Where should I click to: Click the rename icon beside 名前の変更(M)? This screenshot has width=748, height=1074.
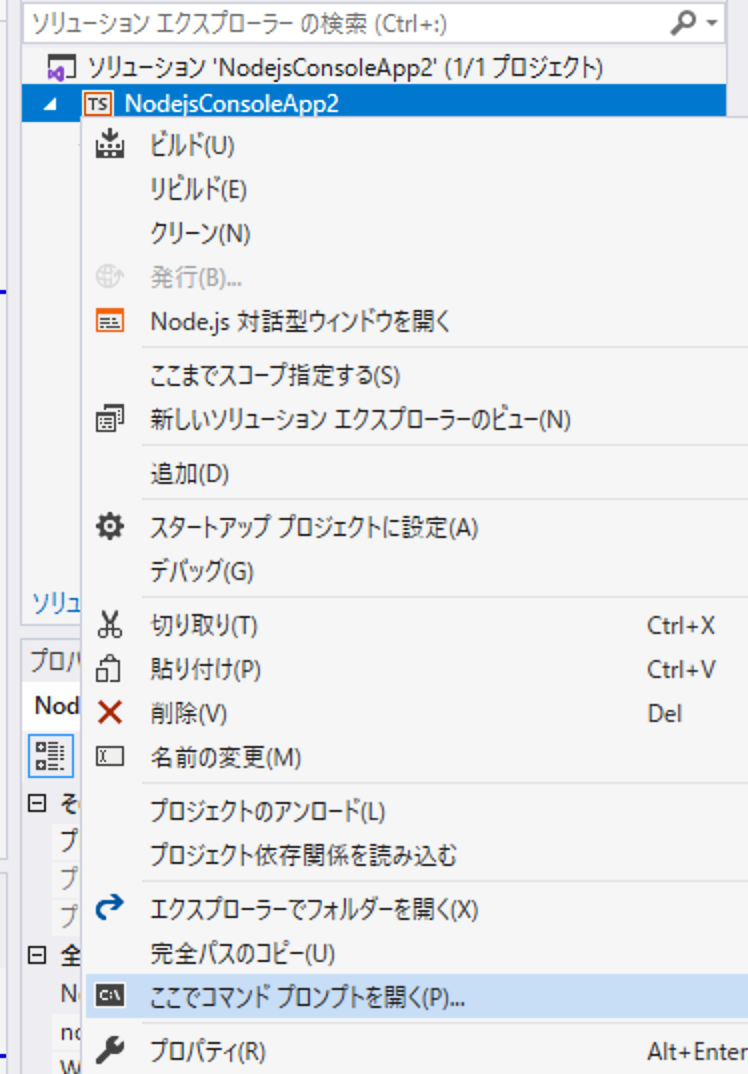pyautogui.click(x=110, y=757)
